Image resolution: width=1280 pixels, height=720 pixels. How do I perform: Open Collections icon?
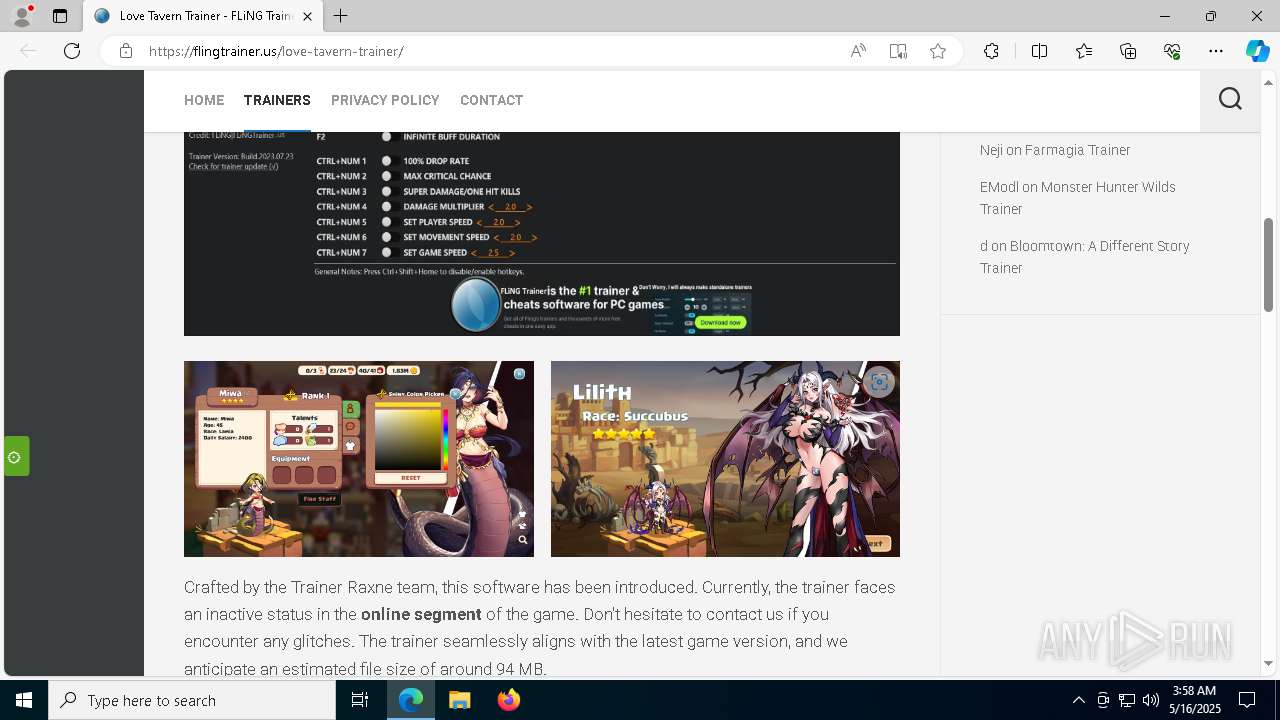coord(1128,51)
